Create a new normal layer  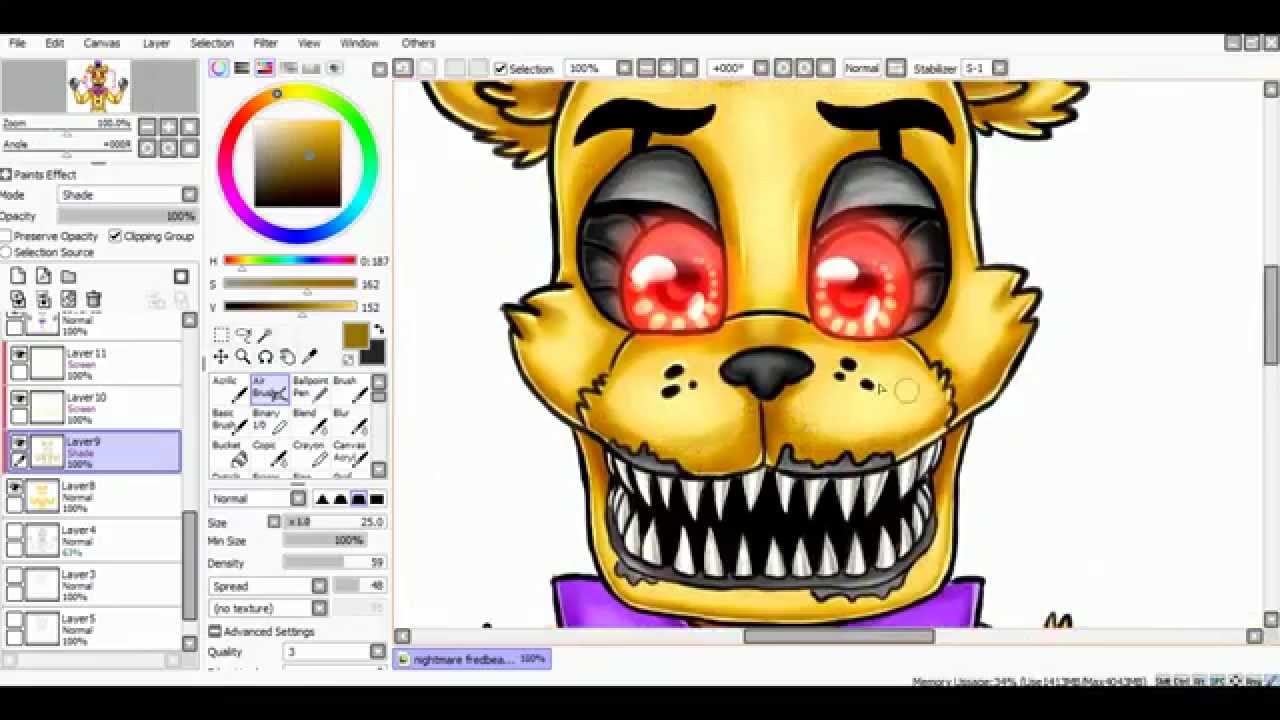18,276
